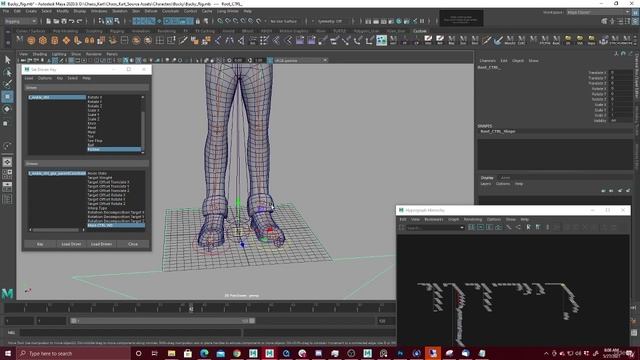This screenshot has width=640, height=360.
Task: Click the cyan highlighted shelf icon
Action: click(382, 40)
